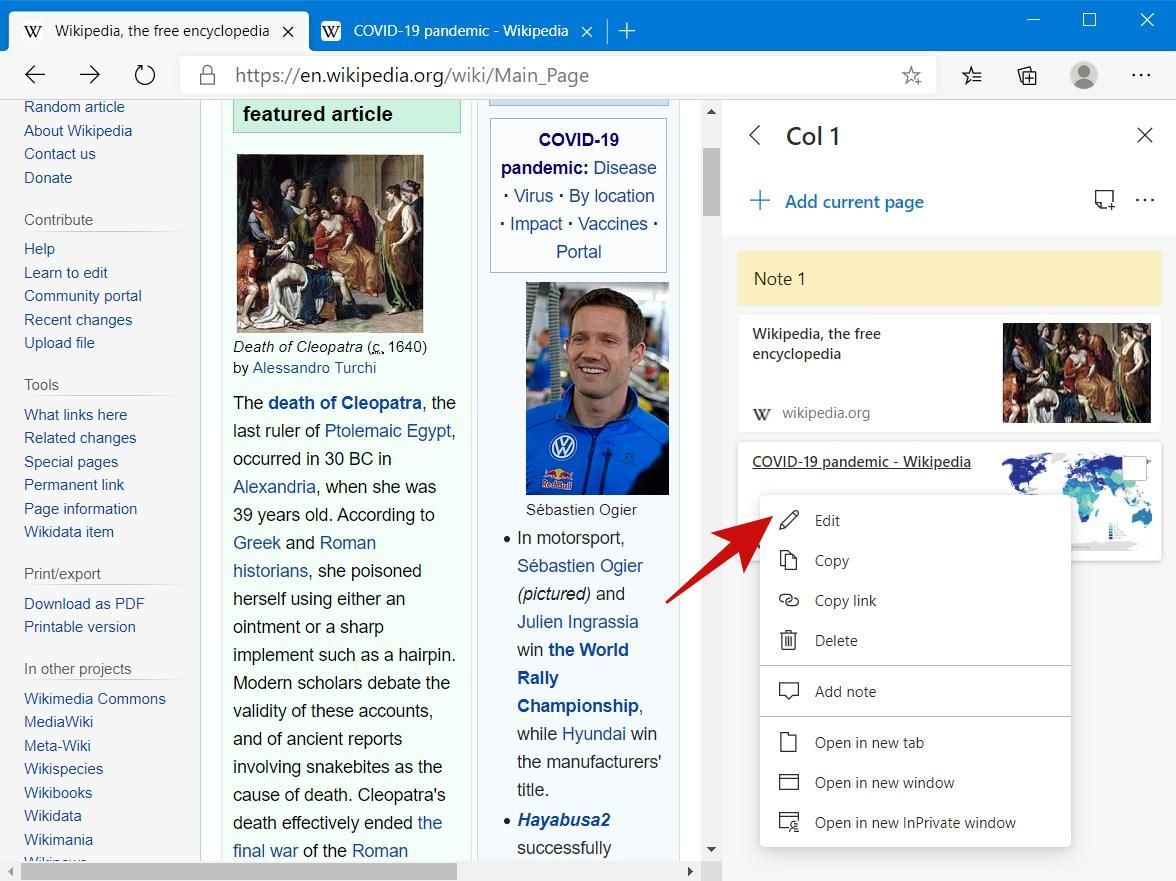Click the horizontal scrollbar right arrow
The width and height of the screenshot is (1176, 881).
click(690, 871)
